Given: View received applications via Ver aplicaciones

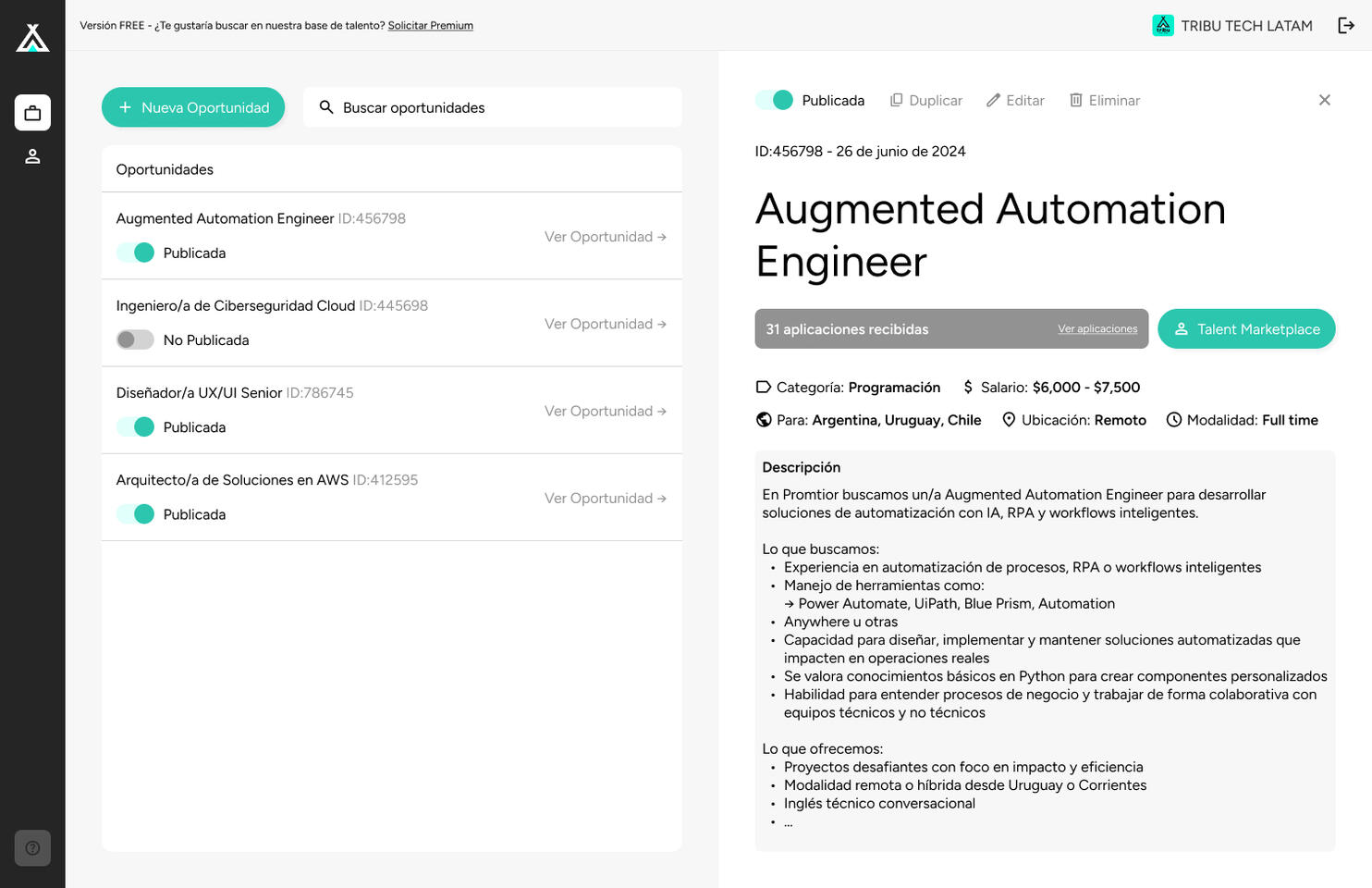Looking at the screenshot, I should pos(1097,329).
